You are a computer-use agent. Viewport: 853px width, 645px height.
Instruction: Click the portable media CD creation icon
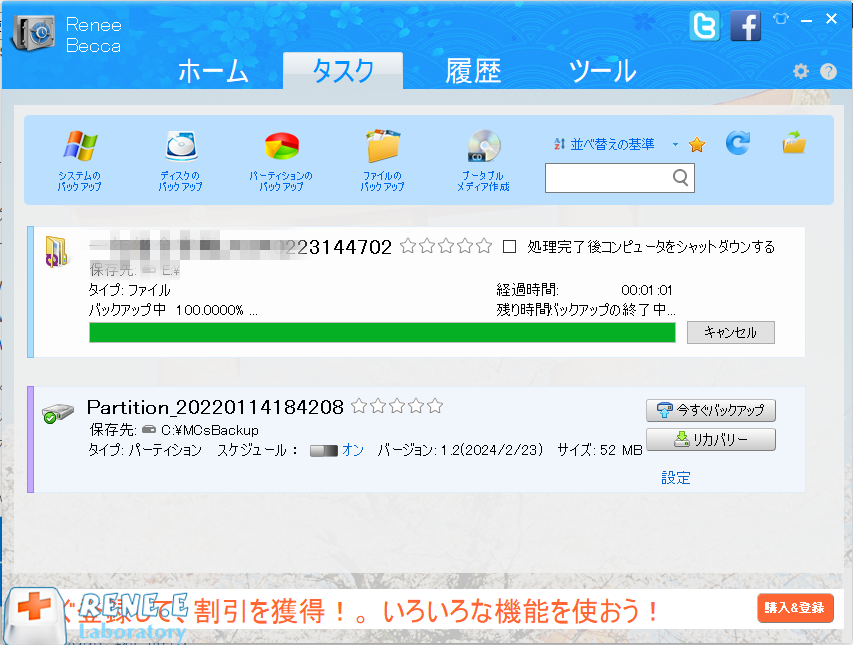pyautogui.click(x=484, y=146)
